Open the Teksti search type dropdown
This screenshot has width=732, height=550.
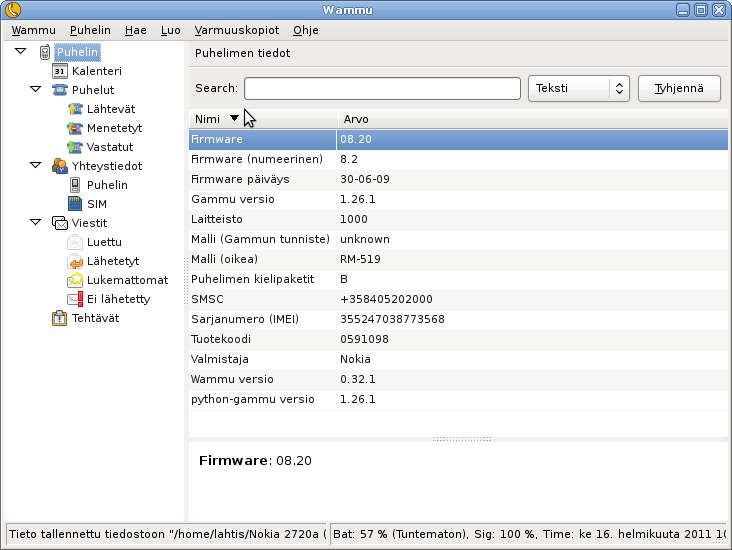point(577,88)
